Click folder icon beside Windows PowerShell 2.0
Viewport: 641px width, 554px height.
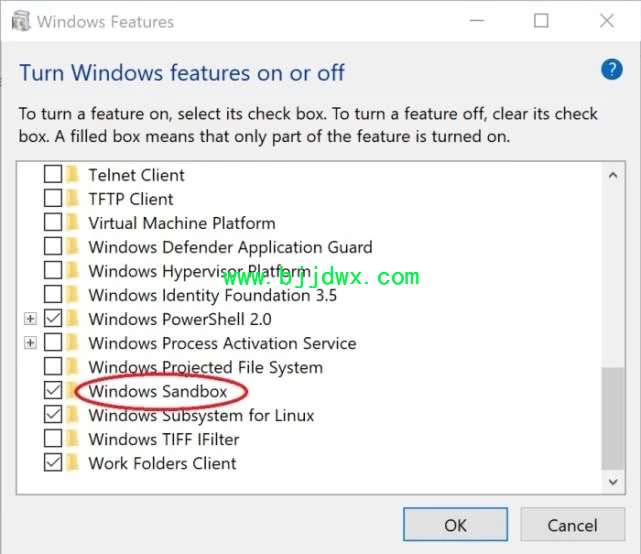click(x=72, y=318)
